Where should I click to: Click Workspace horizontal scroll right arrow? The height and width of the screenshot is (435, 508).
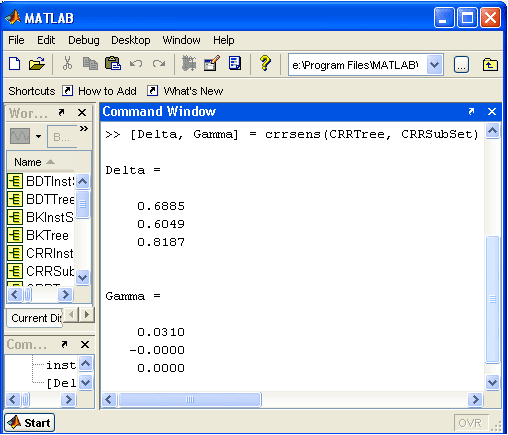tap(65, 295)
